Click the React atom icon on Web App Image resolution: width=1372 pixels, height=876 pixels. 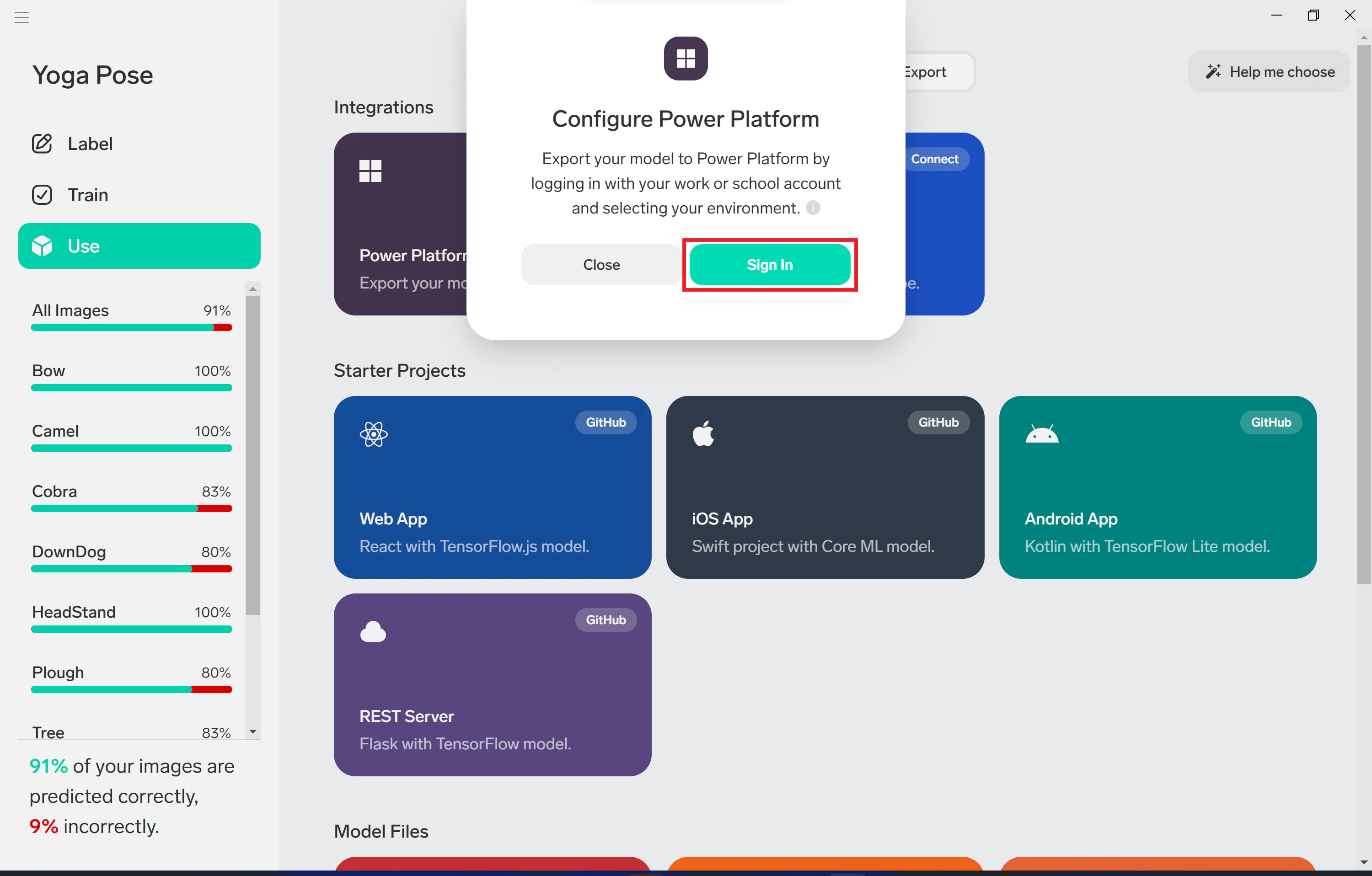coord(374,434)
